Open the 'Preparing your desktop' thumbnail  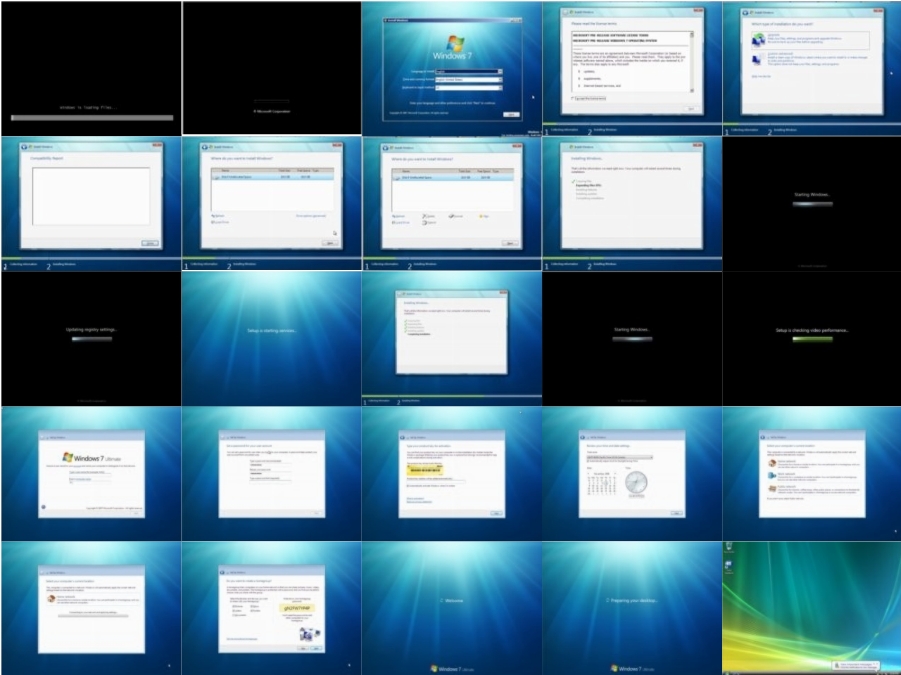click(x=632, y=608)
